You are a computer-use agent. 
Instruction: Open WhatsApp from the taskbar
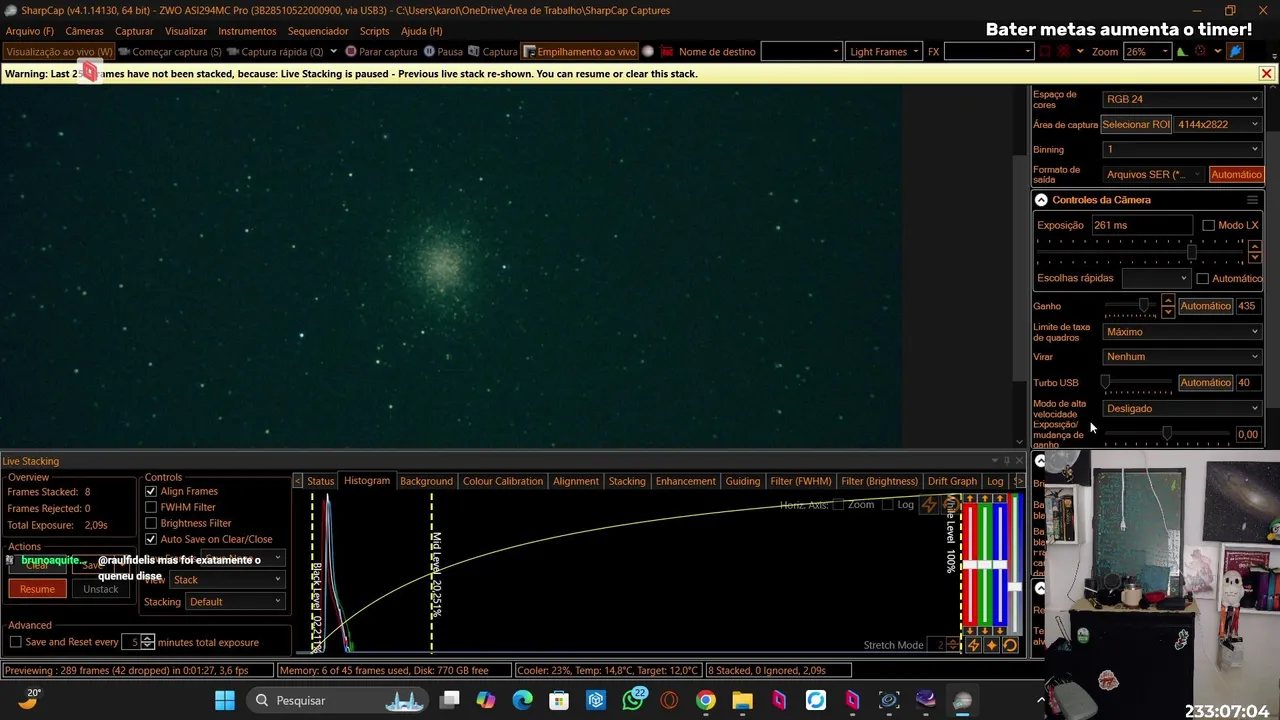click(x=633, y=700)
